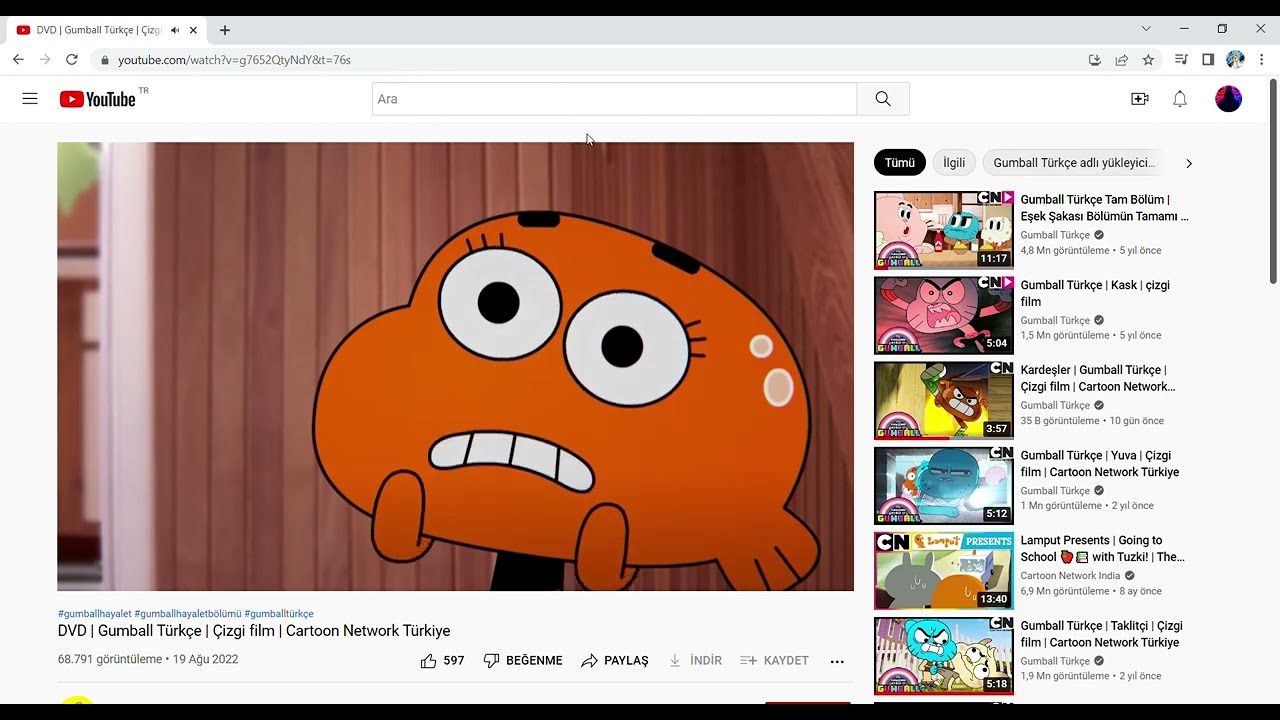Close the DVD Gumball Türkçe tab

tap(193, 30)
